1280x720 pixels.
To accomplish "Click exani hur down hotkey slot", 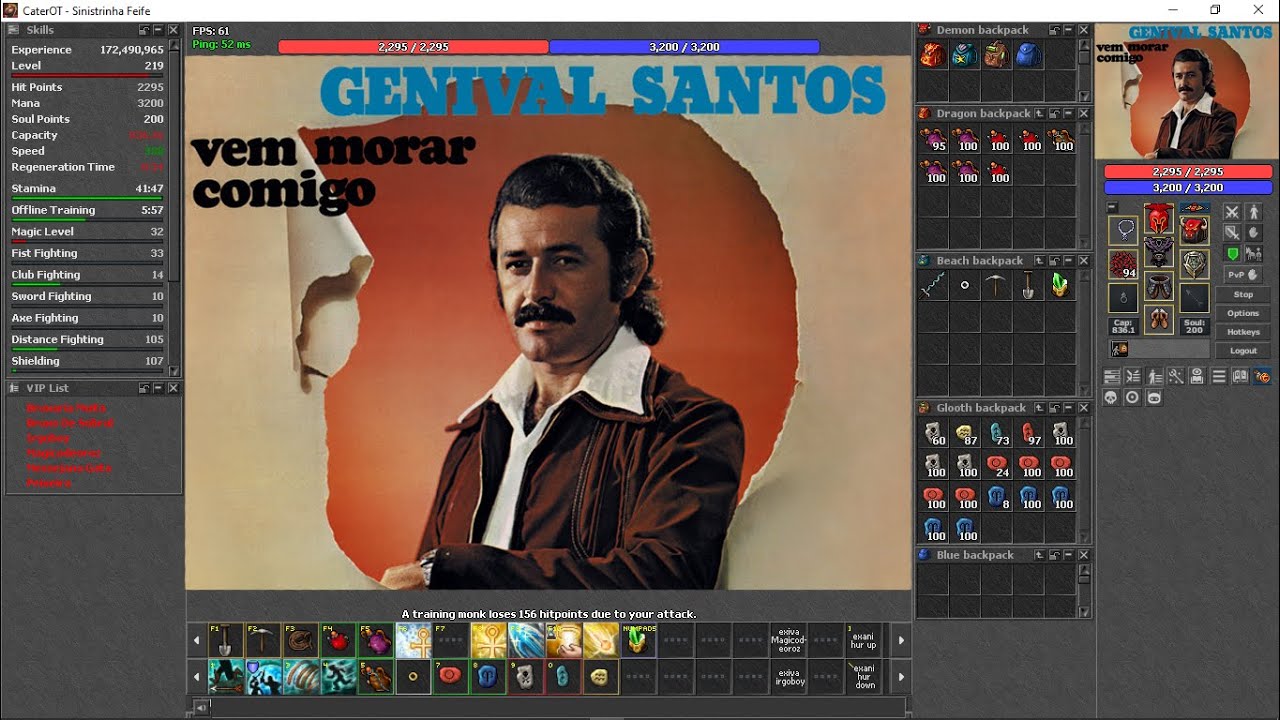I will (x=864, y=676).
